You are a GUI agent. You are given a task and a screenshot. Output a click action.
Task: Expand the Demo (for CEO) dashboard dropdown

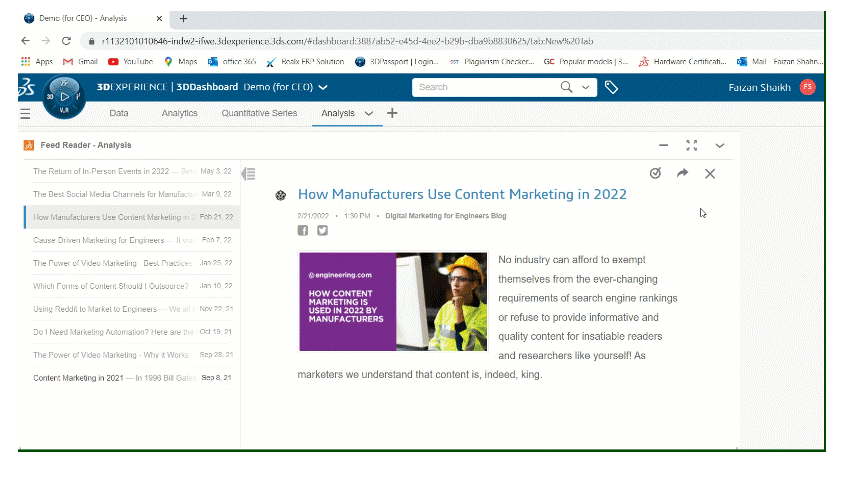pyautogui.click(x=323, y=87)
